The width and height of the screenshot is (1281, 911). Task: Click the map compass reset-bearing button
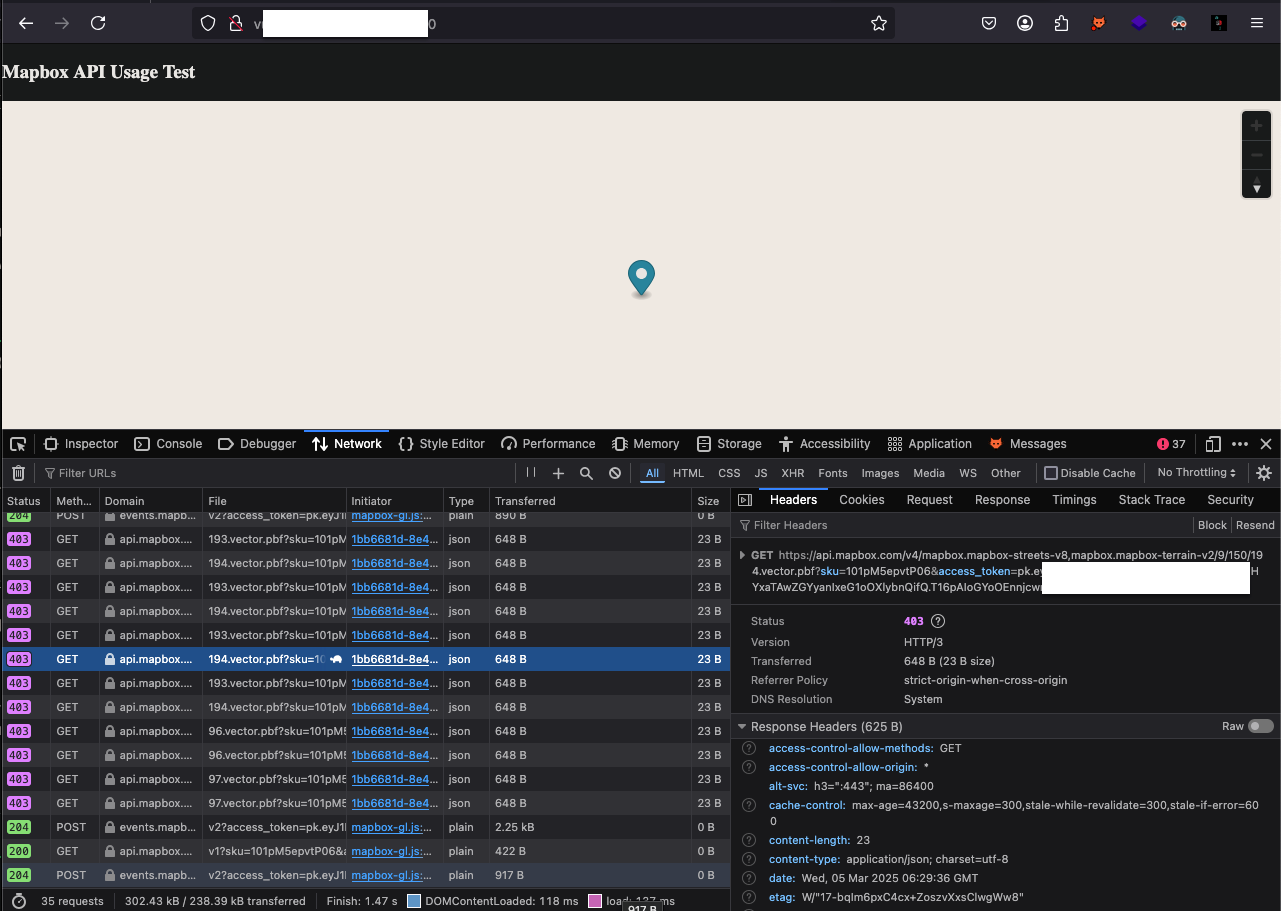coord(1256,184)
